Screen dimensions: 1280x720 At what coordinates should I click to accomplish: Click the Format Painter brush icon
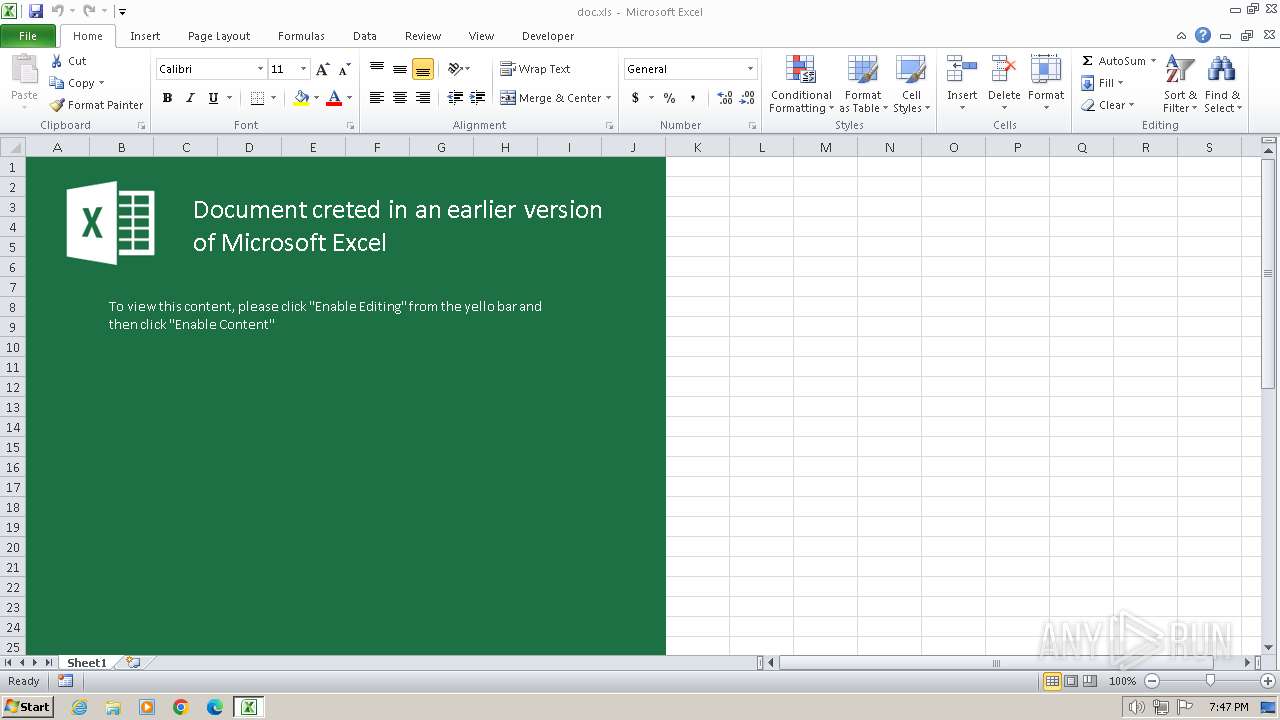tap(58, 105)
